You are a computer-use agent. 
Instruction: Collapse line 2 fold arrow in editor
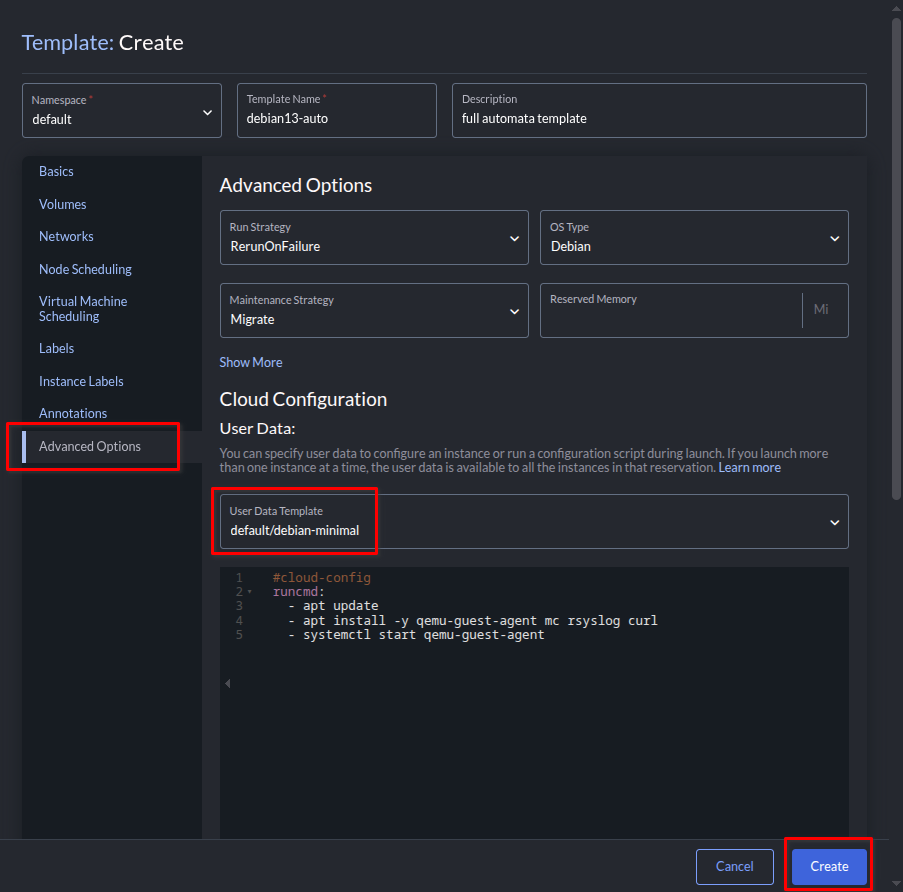[249, 593]
